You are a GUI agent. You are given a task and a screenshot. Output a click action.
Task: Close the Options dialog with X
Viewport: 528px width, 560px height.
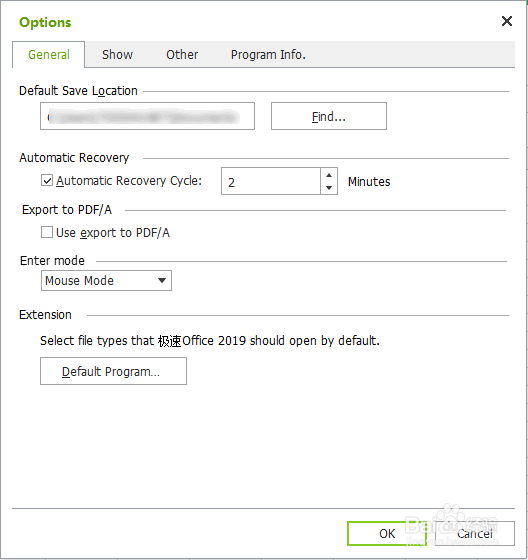pos(507,21)
